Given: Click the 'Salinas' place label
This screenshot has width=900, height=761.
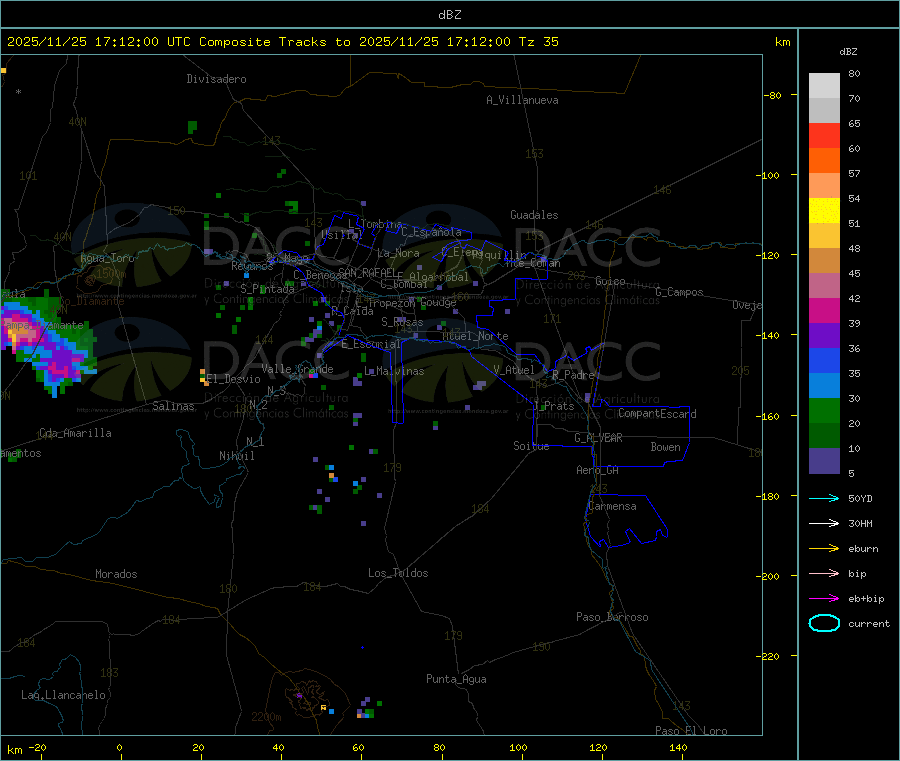Looking at the screenshot, I should pos(173,406).
